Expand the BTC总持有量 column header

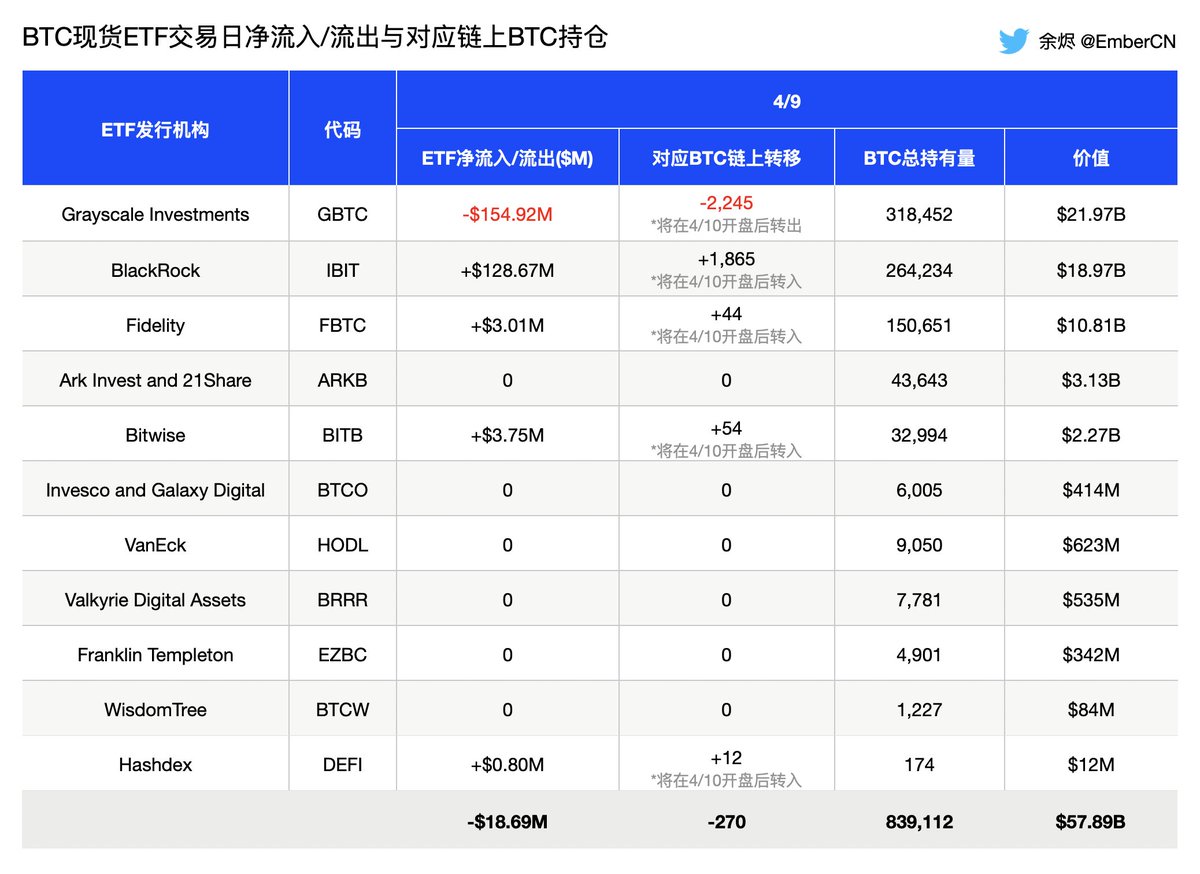(x=918, y=157)
